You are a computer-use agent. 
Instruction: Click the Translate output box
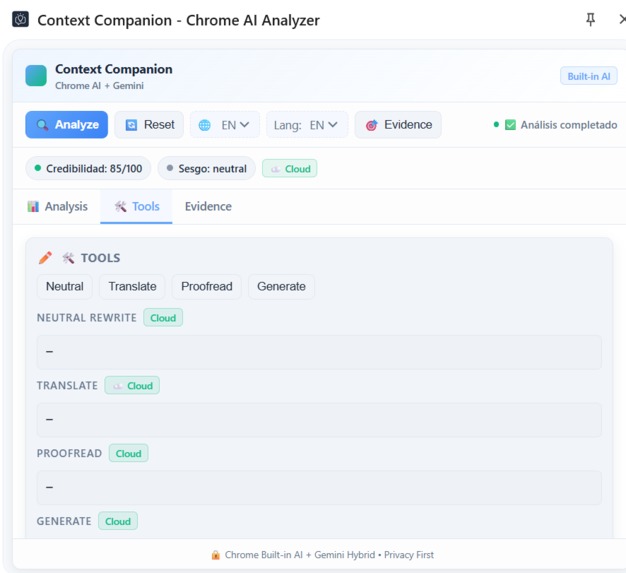pyautogui.click(x=319, y=420)
